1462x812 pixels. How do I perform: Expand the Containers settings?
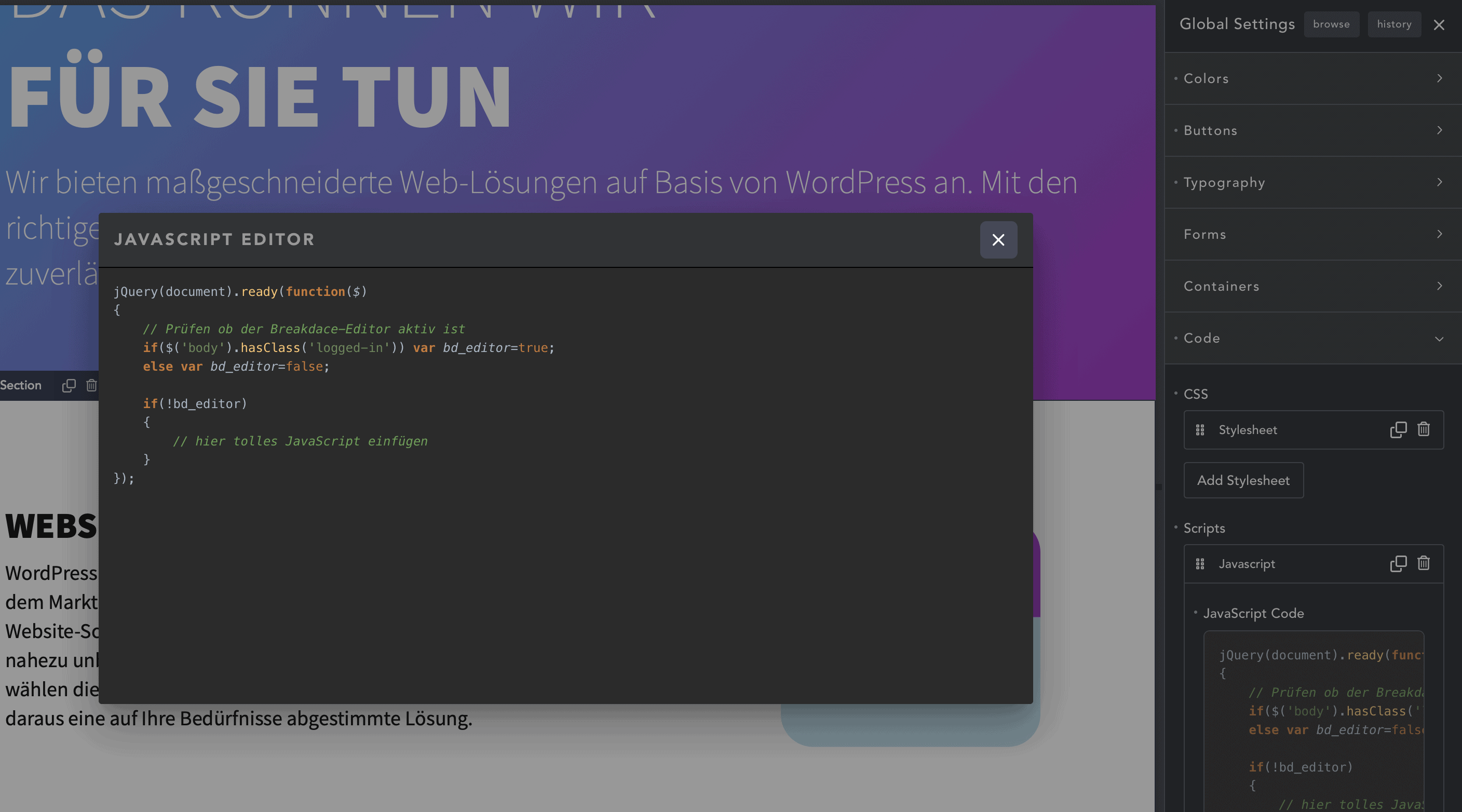coord(1312,287)
